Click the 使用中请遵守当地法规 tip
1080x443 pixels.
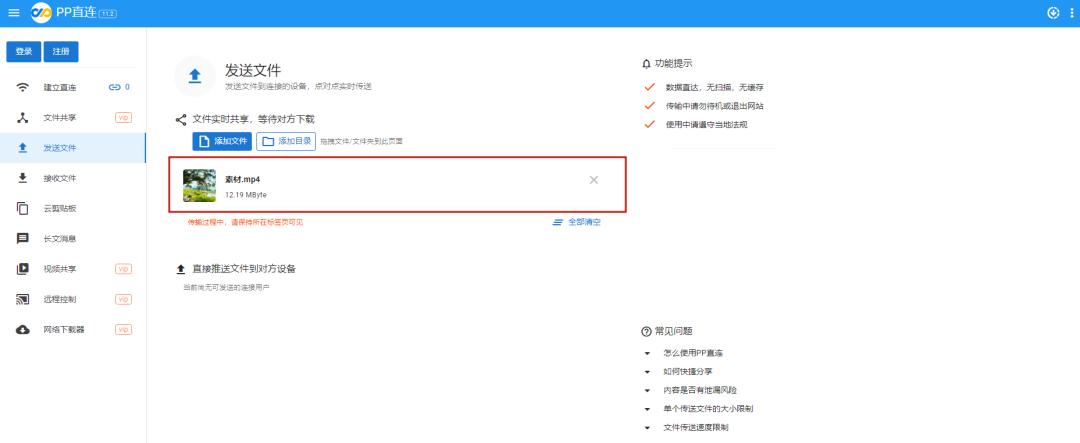pos(706,125)
